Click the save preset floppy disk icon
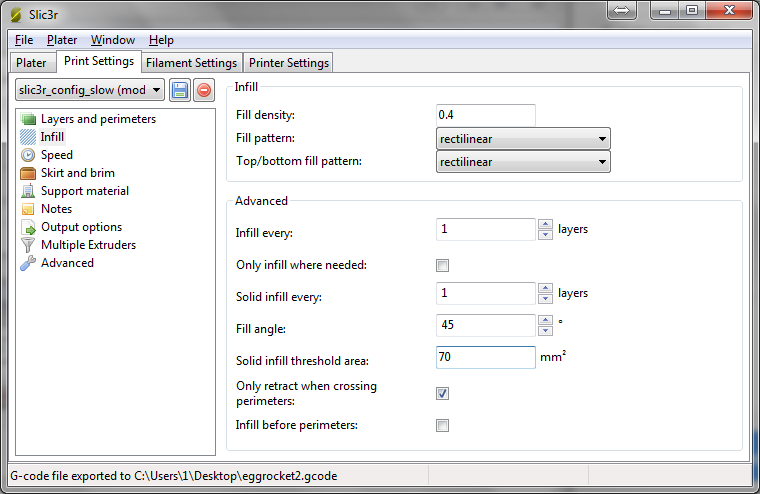 point(180,91)
